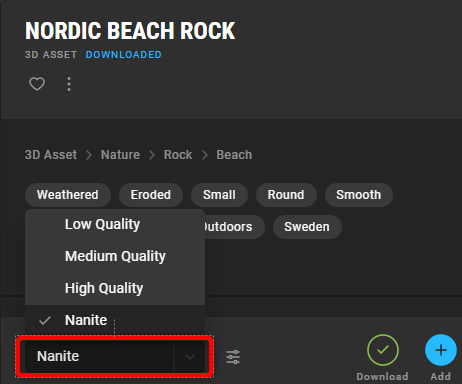462x384 pixels.
Task: Click the Beach breadcrumb link
Action: (x=234, y=155)
